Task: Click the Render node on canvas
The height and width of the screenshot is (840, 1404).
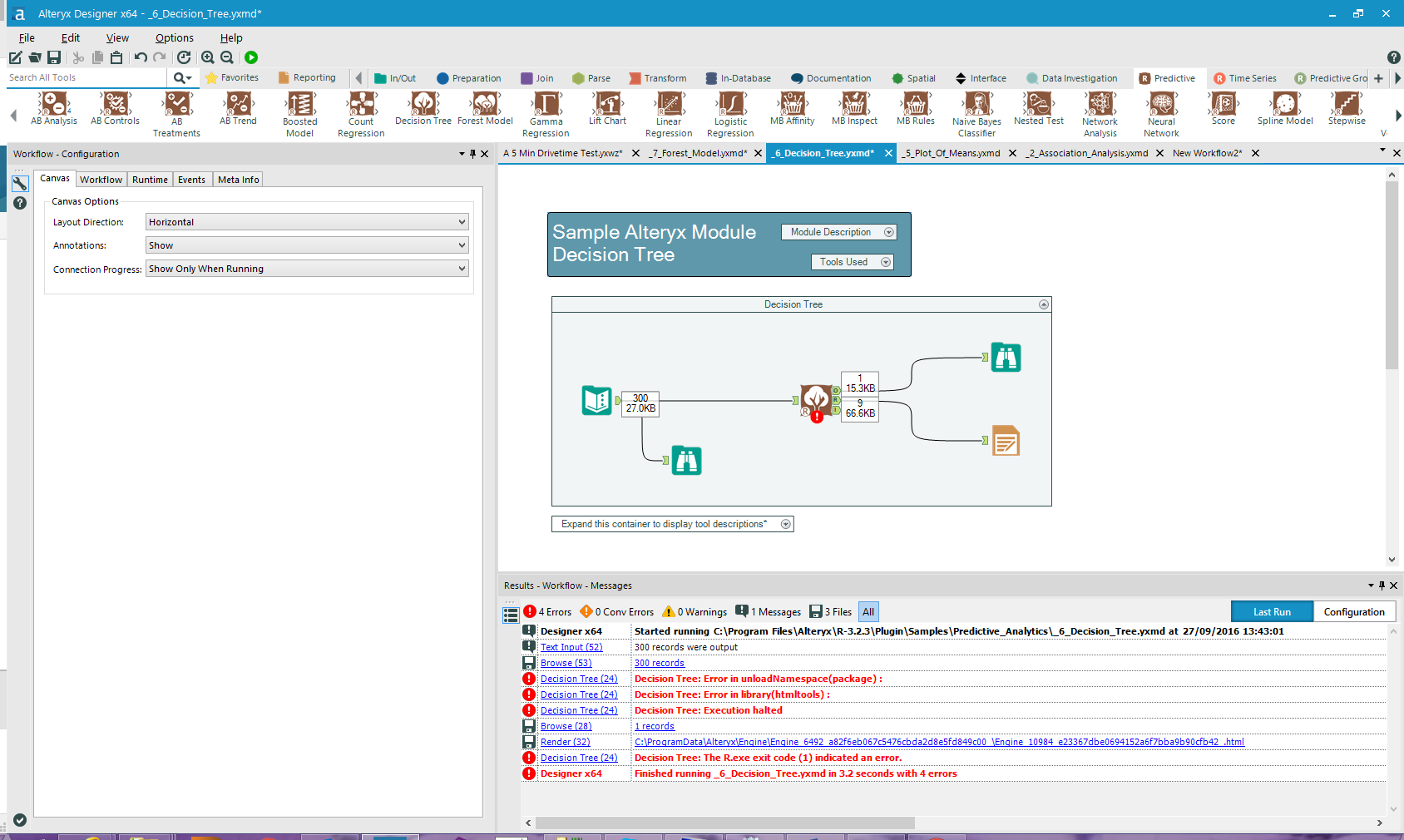Action: click(x=1006, y=441)
